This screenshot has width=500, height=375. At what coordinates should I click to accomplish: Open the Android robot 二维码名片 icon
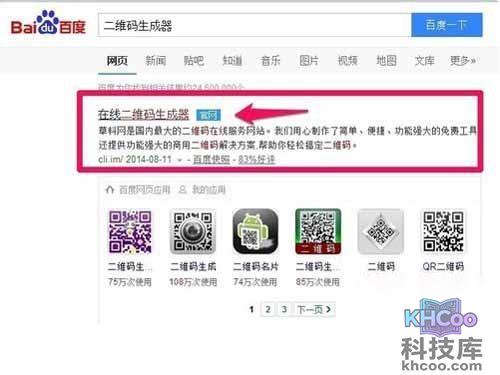tap(255, 232)
